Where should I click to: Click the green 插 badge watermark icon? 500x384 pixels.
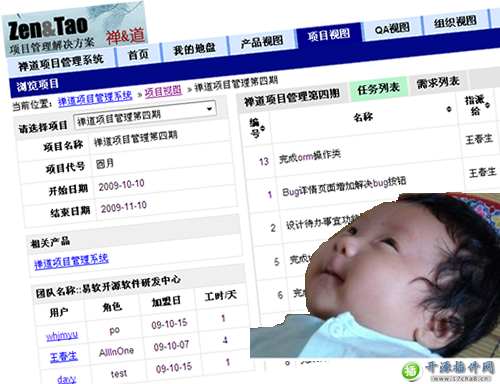point(411,371)
